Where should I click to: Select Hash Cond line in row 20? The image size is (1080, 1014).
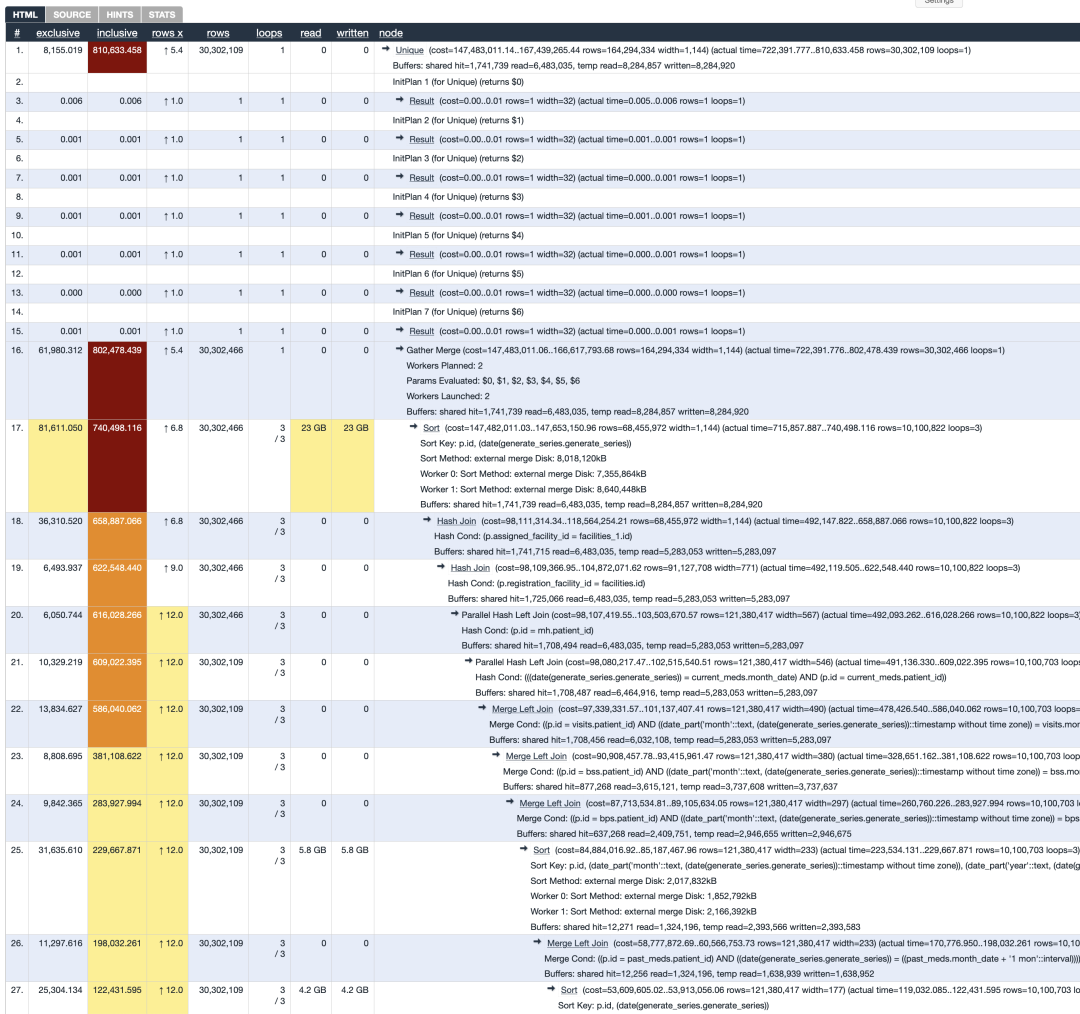click(527, 630)
